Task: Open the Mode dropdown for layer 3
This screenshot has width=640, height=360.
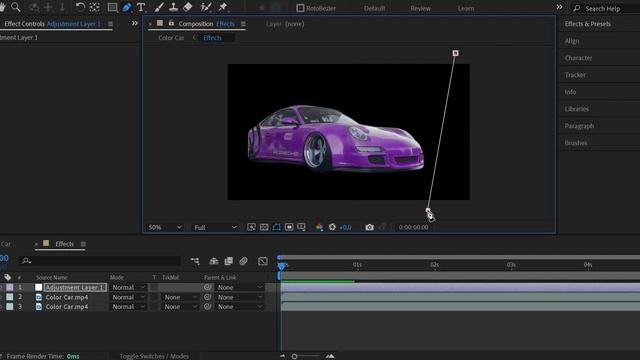Action: pos(128,307)
